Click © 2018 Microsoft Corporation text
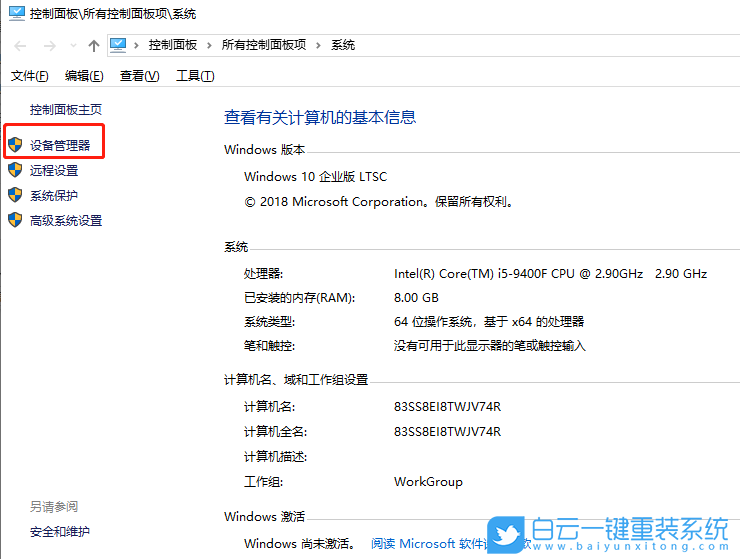740x559 pixels. pyautogui.click(x=378, y=202)
